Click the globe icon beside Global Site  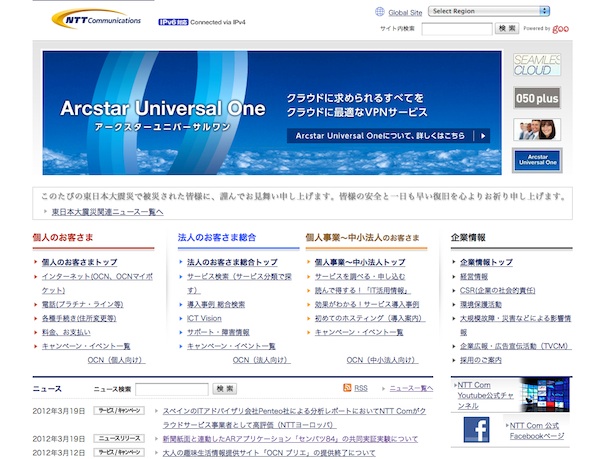pyautogui.click(x=379, y=12)
